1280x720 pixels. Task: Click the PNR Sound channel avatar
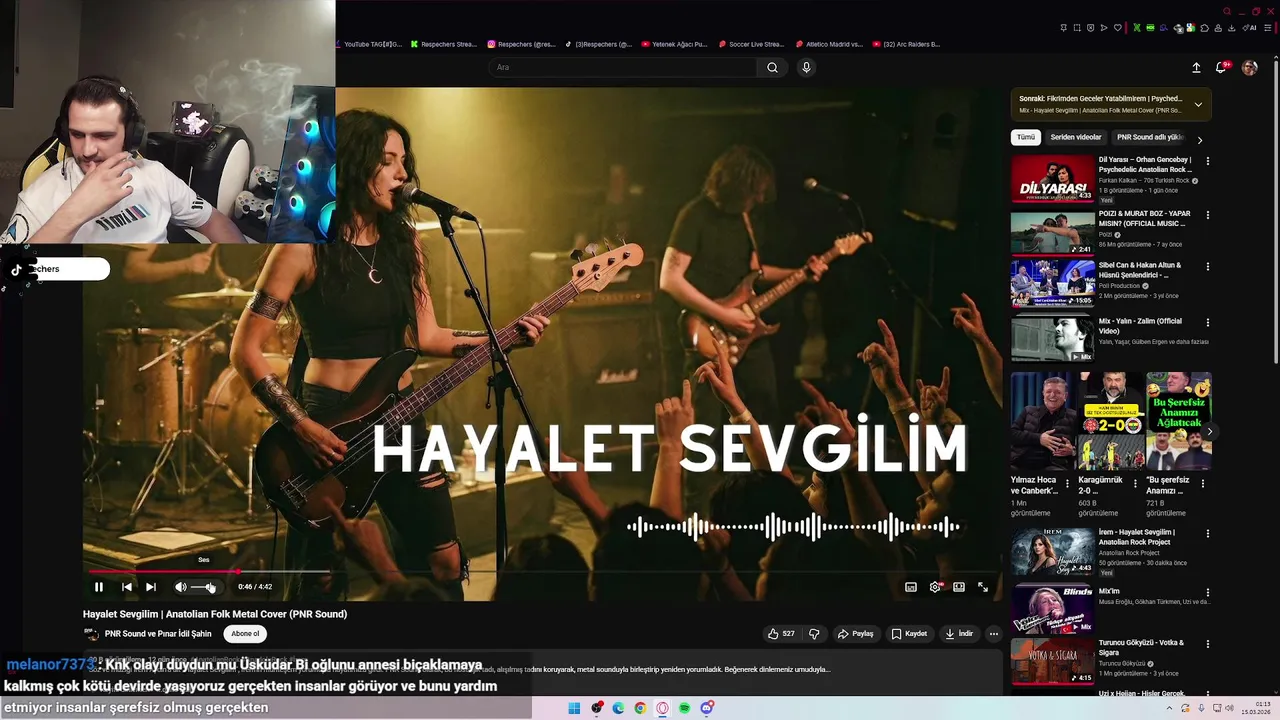(x=91, y=633)
